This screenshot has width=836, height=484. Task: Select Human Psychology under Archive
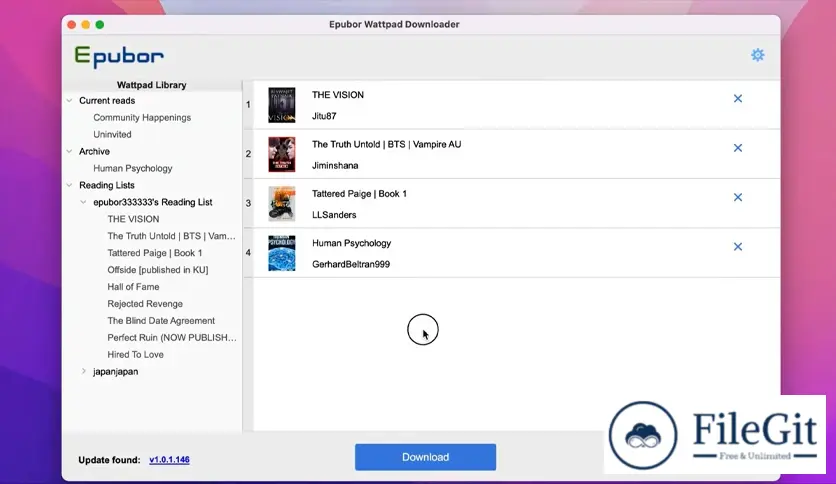coord(133,168)
